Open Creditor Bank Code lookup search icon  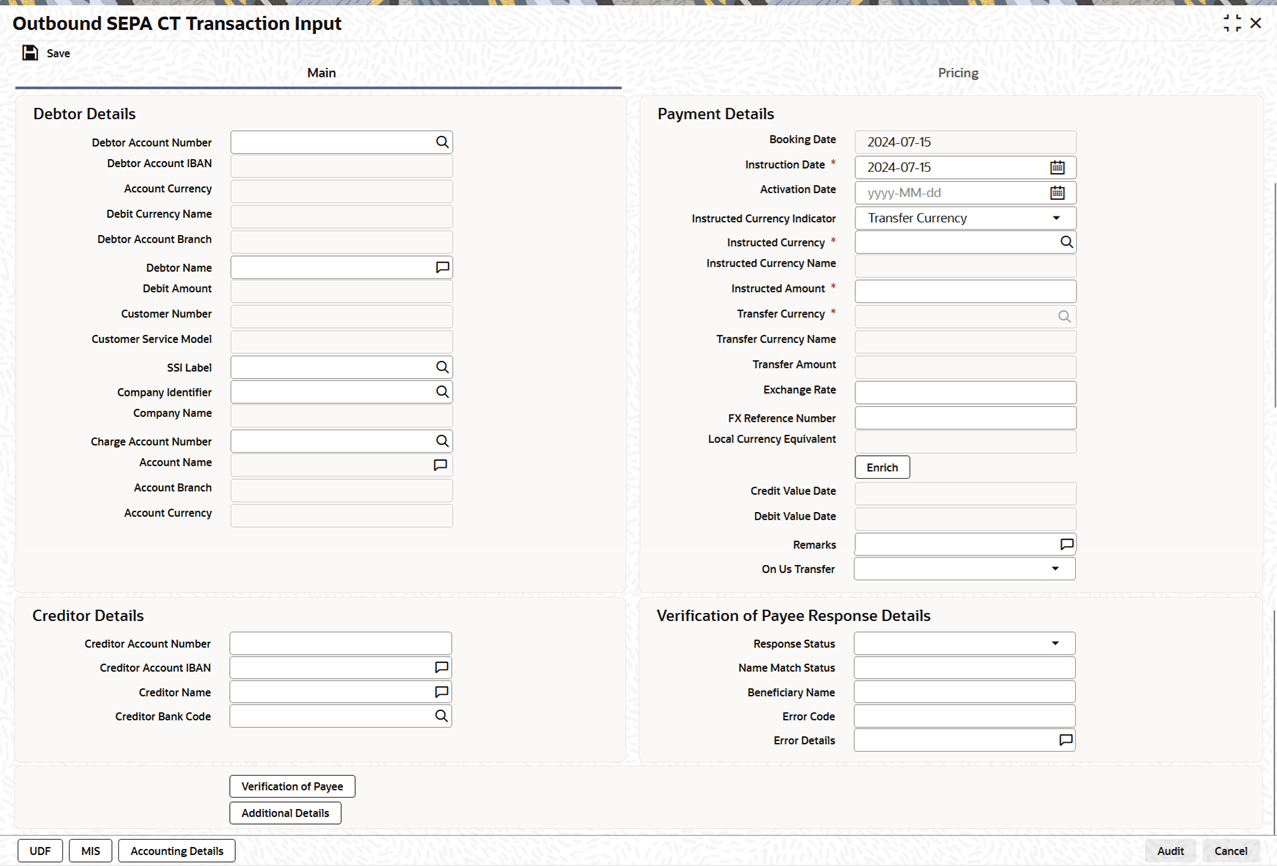pos(441,716)
